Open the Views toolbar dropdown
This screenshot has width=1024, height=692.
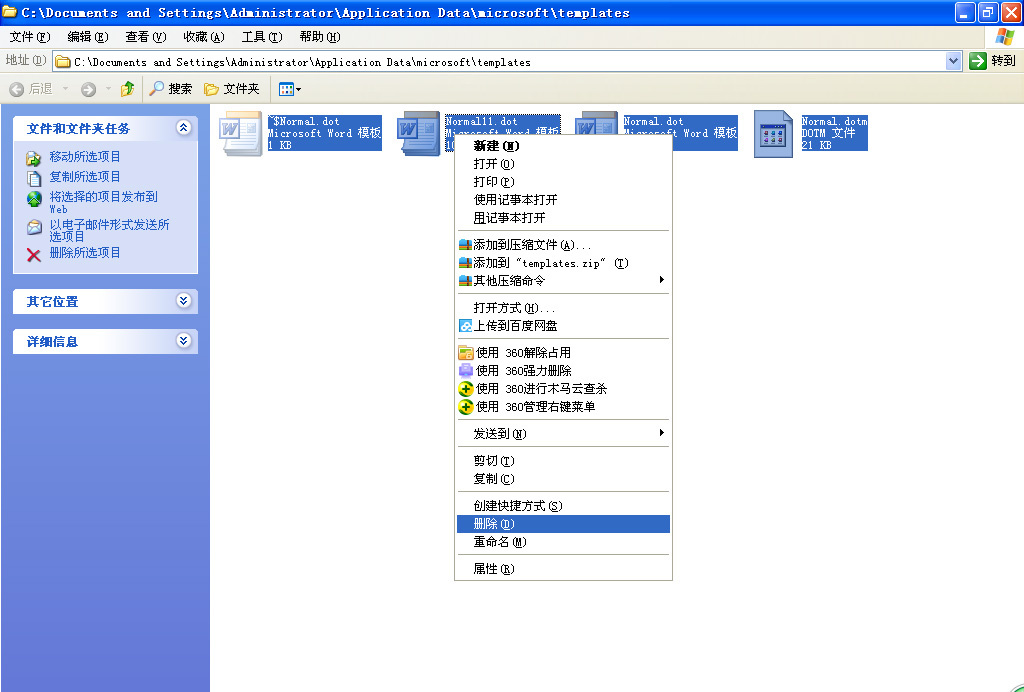coord(289,89)
